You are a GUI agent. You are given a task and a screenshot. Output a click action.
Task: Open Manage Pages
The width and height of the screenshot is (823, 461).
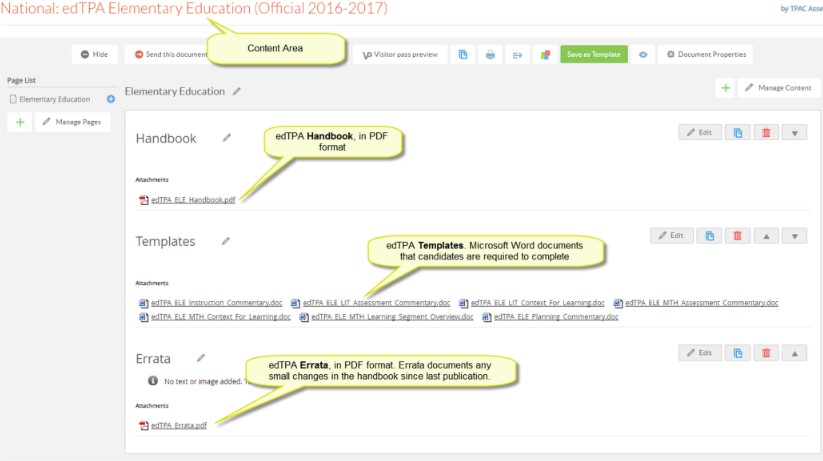(x=72, y=122)
